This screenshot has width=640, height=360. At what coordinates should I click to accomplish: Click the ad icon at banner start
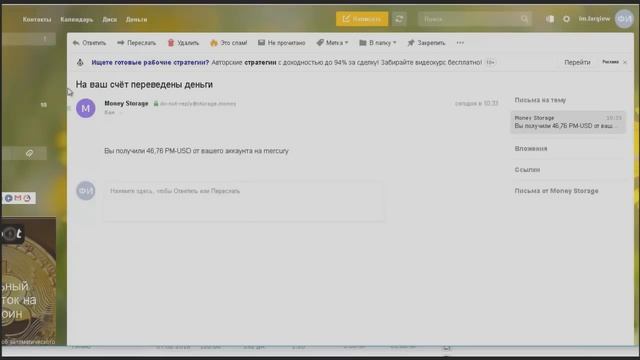(x=80, y=62)
